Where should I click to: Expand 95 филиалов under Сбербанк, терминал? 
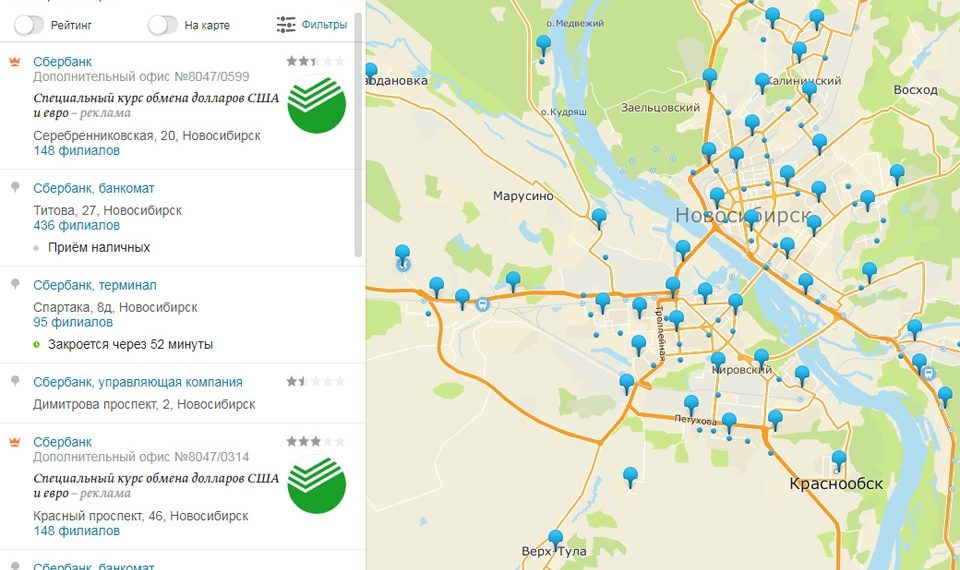[x=73, y=323]
